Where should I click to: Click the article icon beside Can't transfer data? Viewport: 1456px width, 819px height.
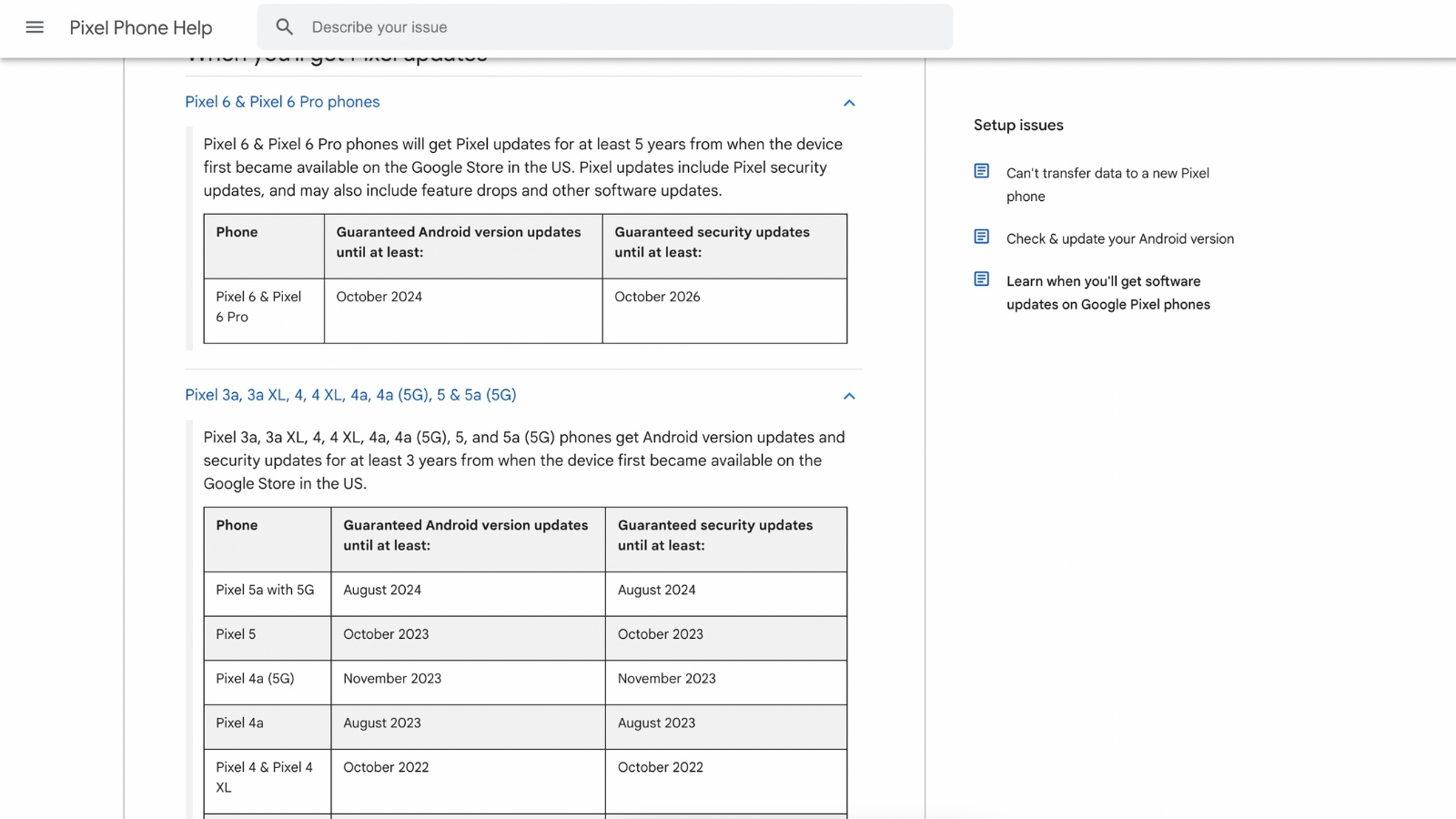click(981, 171)
